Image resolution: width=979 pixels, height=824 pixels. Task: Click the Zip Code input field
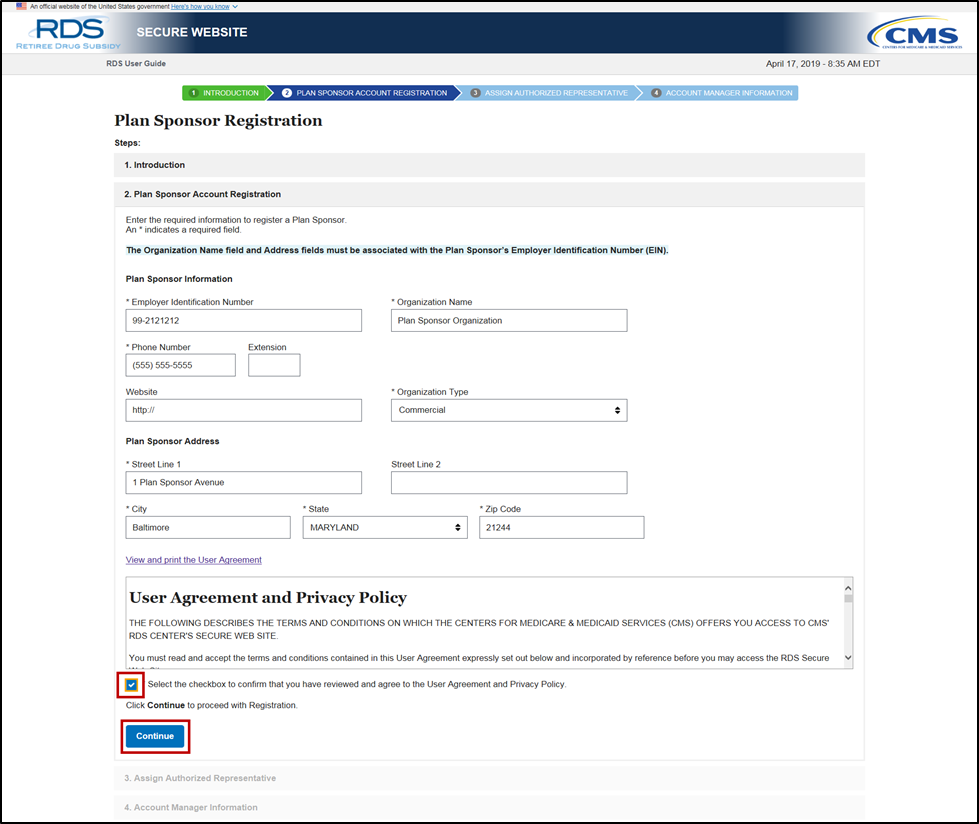point(561,527)
